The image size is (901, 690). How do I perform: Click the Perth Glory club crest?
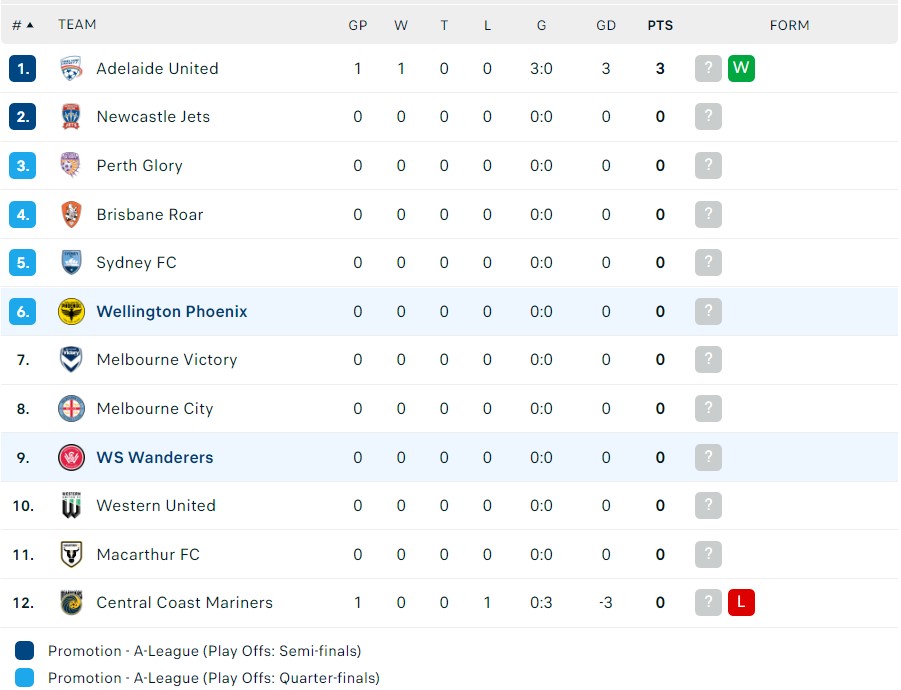pyautogui.click(x=71, y=166)
